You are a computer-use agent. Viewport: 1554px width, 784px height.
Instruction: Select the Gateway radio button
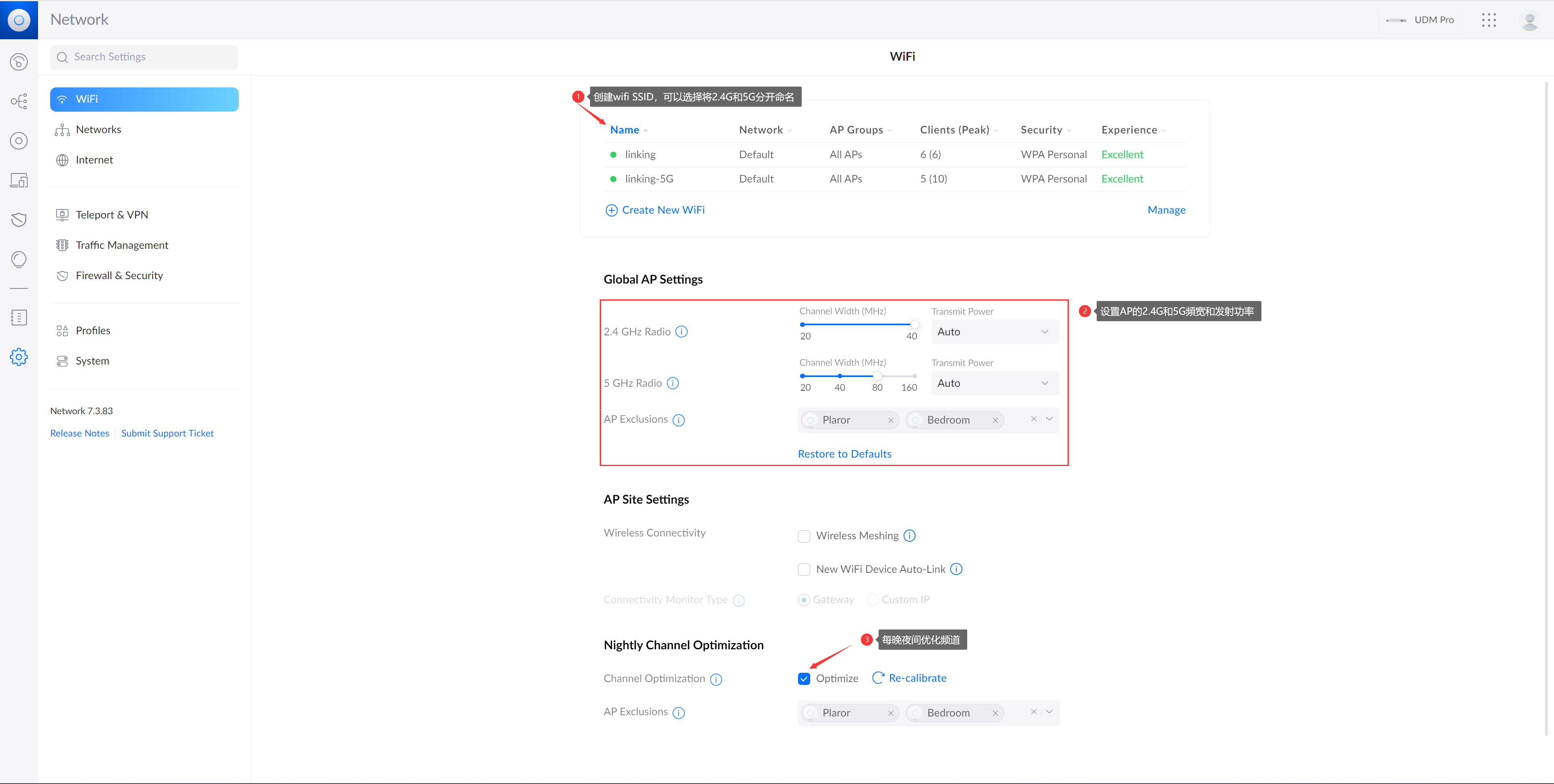(x=804, y=600)
